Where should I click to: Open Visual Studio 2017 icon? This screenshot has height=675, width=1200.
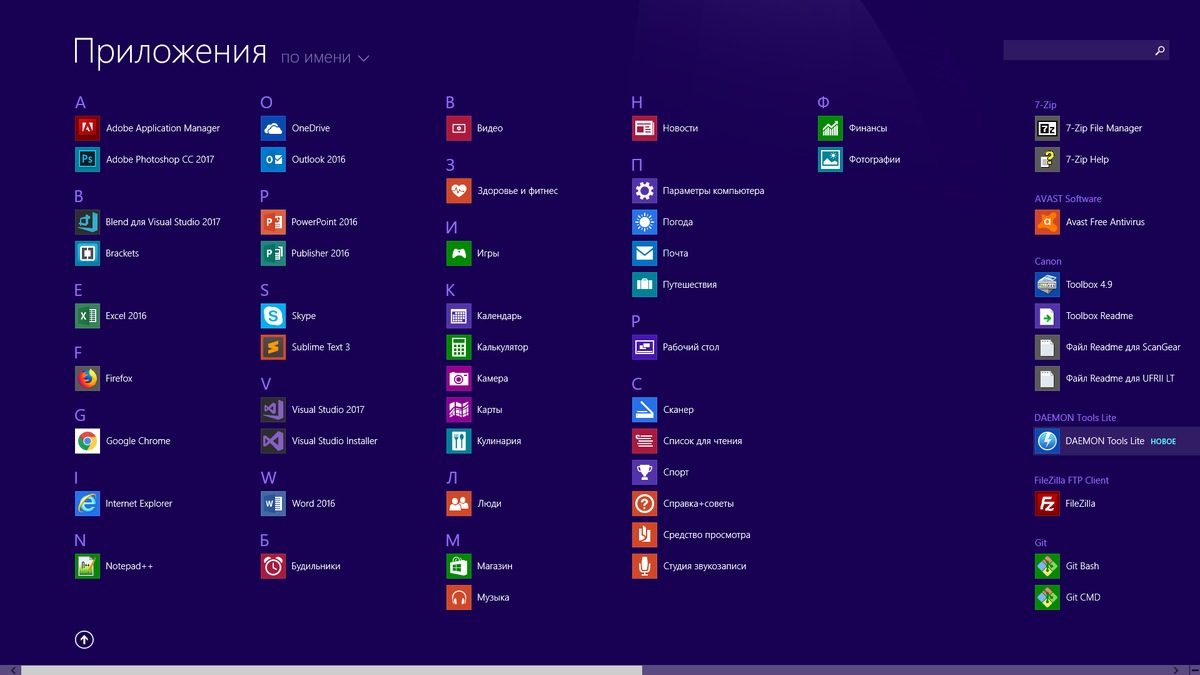274,409
